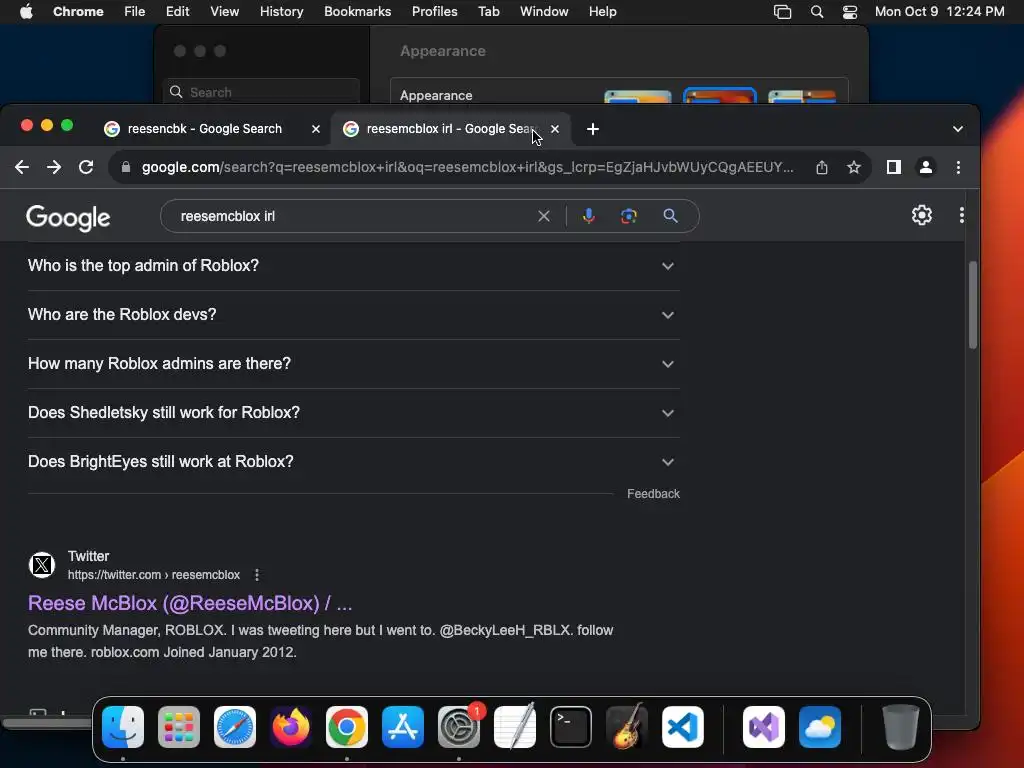Open Chrome three-dot menu
Image resolution: width=1024 pixels, height=768 pixels.
coord(958,167)
